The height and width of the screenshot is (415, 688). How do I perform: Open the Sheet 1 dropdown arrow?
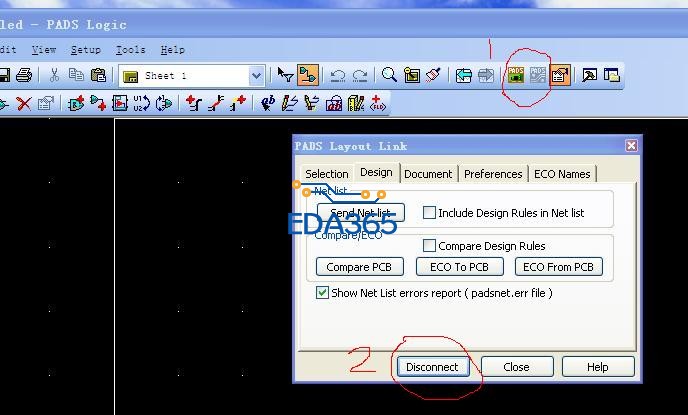[x=256, y=76]
